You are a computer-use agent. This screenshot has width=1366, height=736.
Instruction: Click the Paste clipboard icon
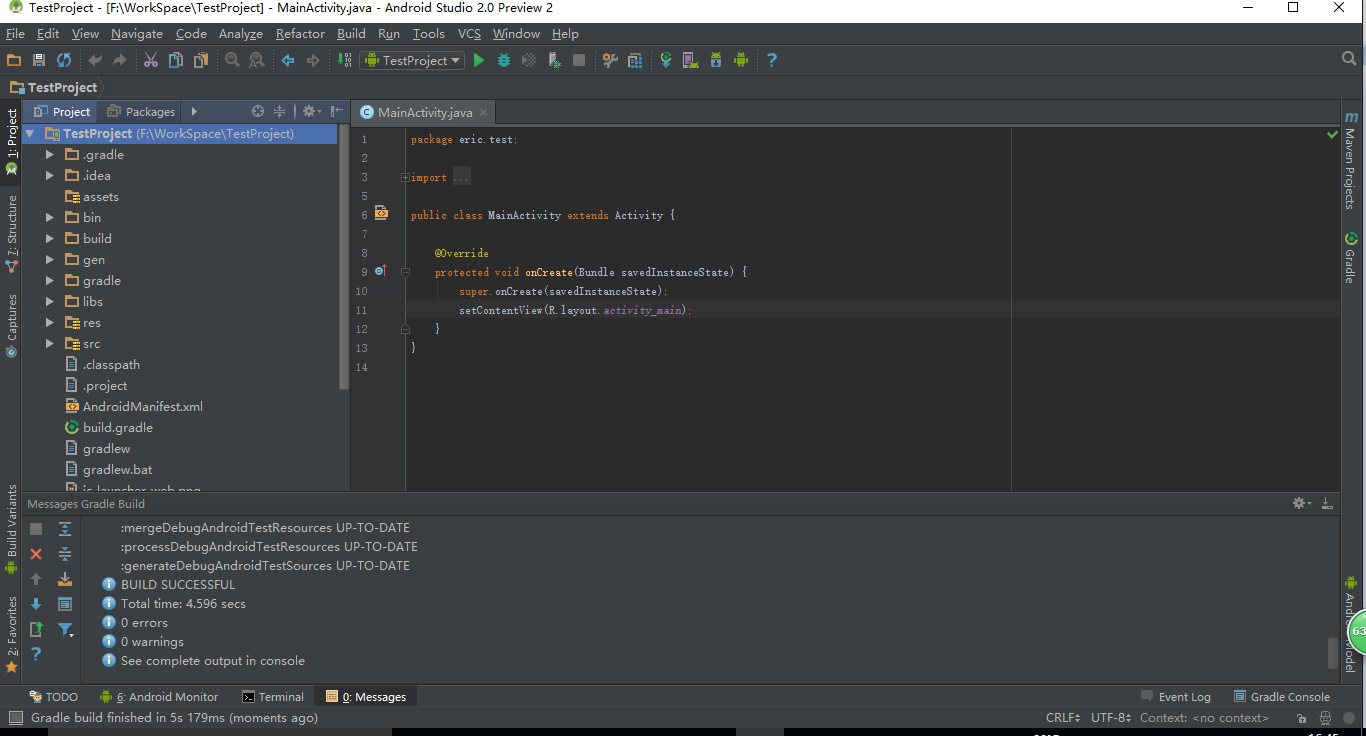click(201, 60)
